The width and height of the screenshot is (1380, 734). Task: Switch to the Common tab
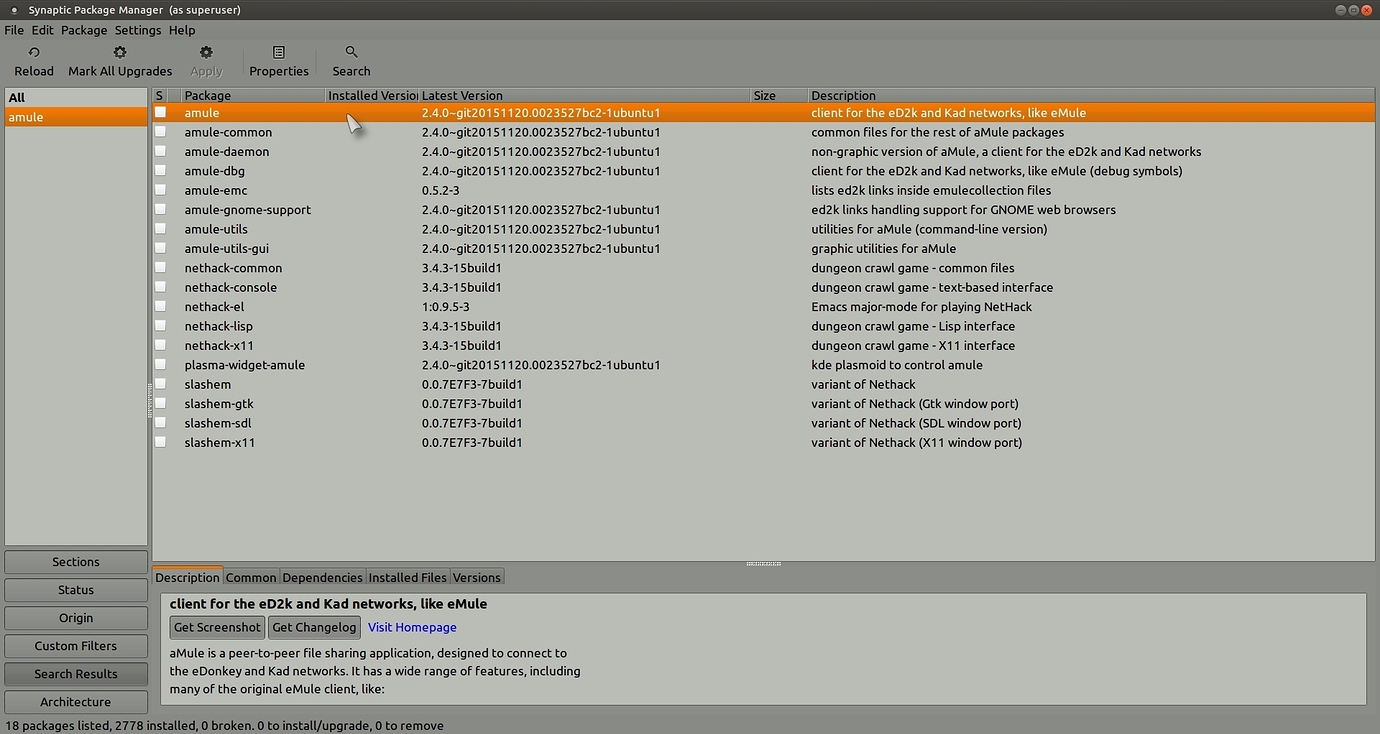pos(251,577)
